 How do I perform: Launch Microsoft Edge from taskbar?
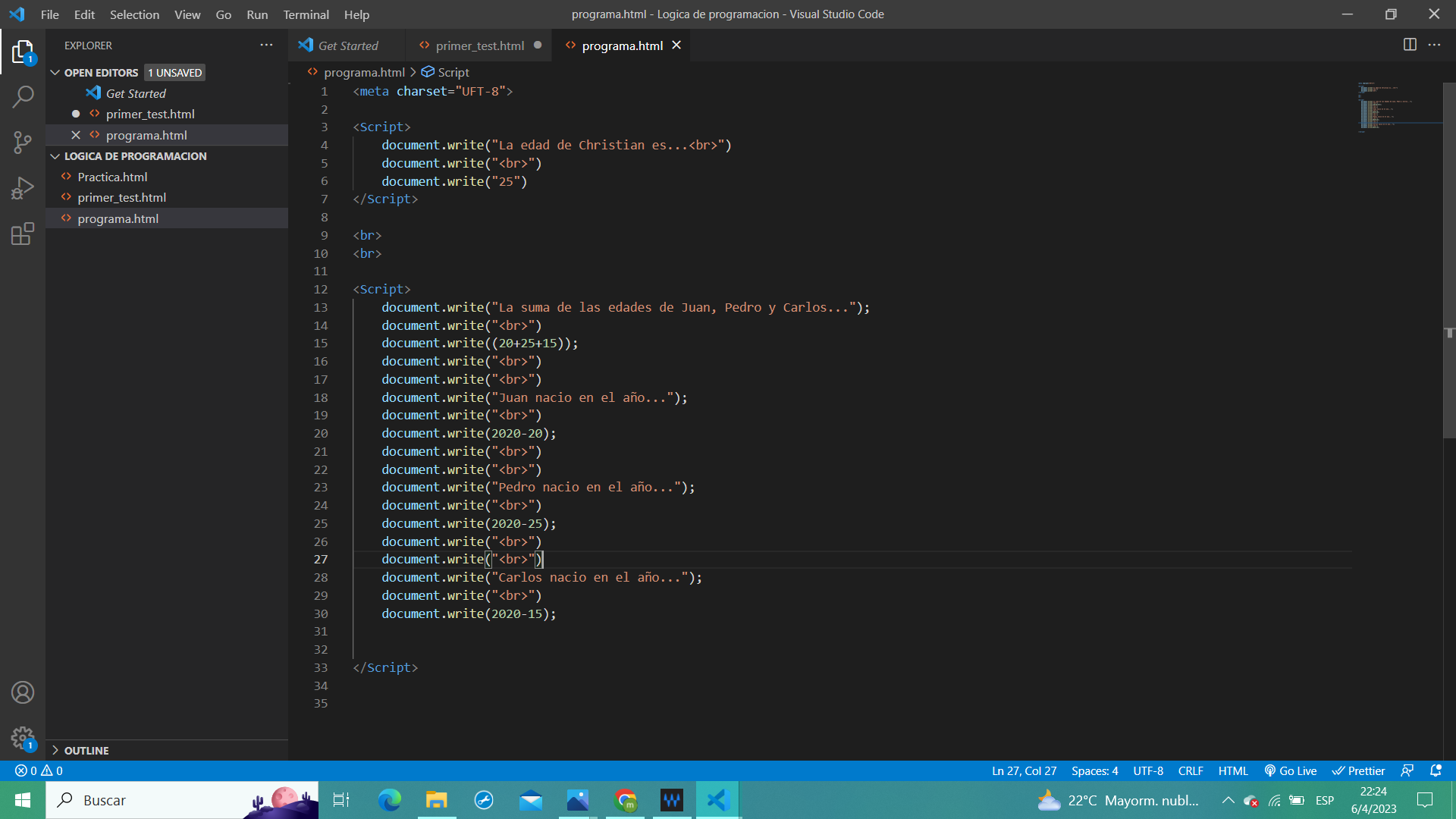tap(389, 800)
